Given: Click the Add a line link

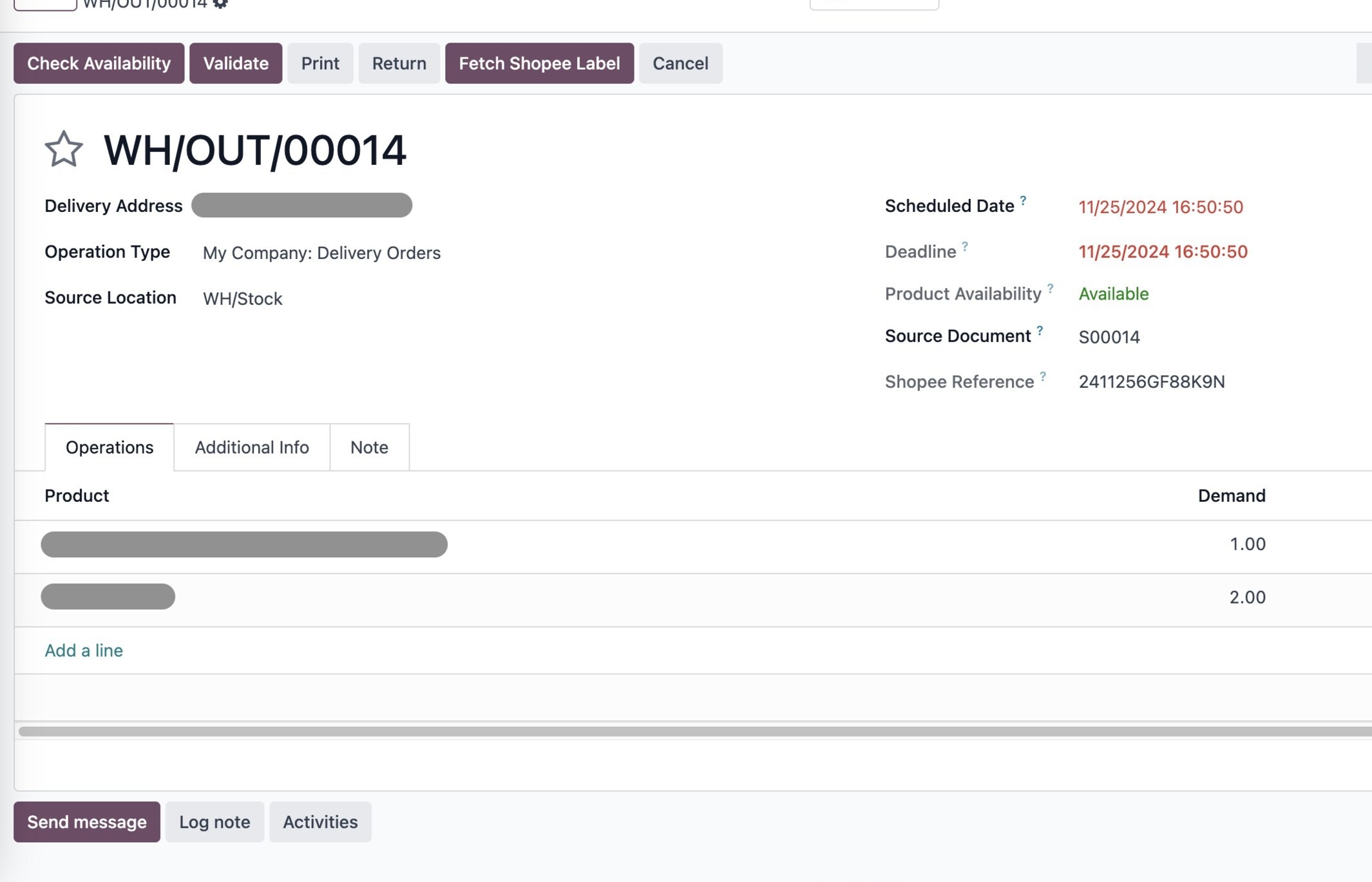Looking at the screenshot, I should [x=83, y=649].
